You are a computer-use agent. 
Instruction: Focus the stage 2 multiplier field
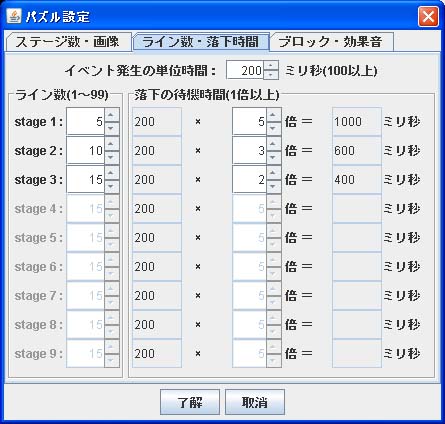[x=250, y=150]
